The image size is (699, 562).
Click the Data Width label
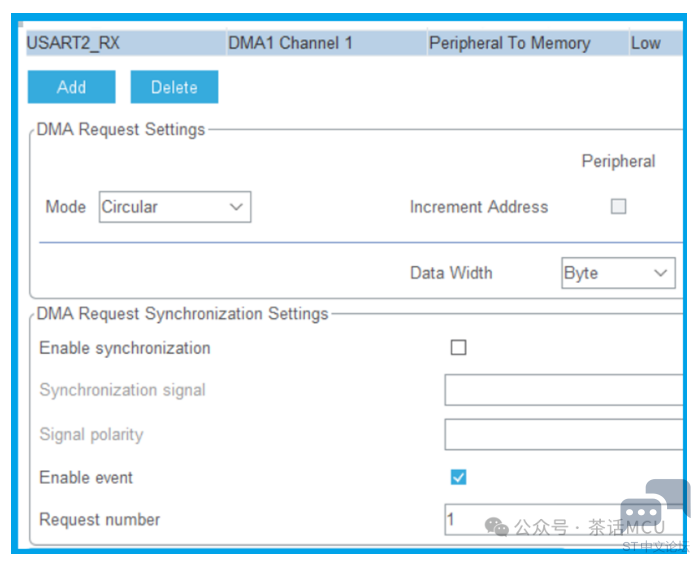tap(451, 273)
